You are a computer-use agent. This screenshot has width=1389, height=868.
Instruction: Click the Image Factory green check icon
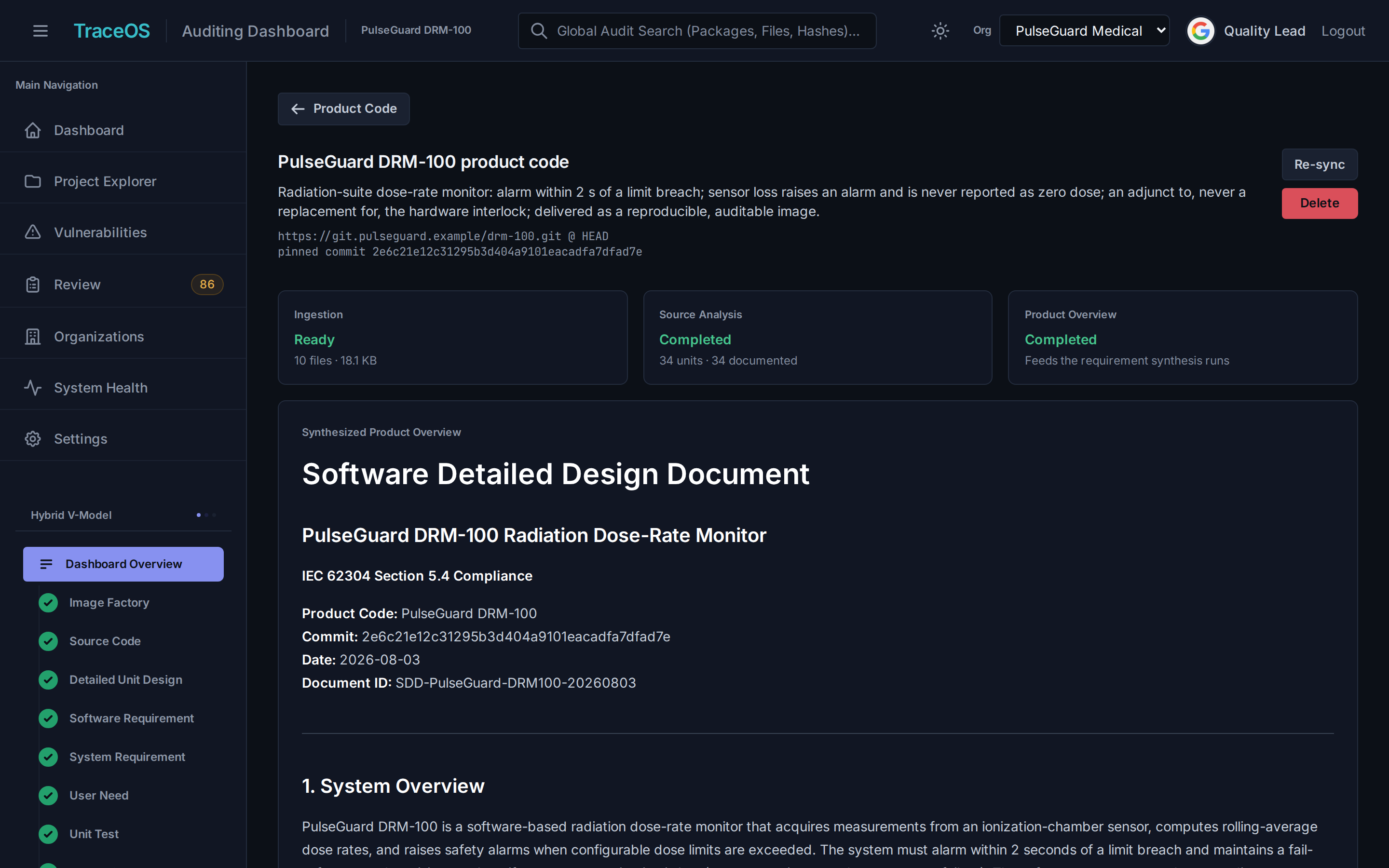[x=48, y=603]
